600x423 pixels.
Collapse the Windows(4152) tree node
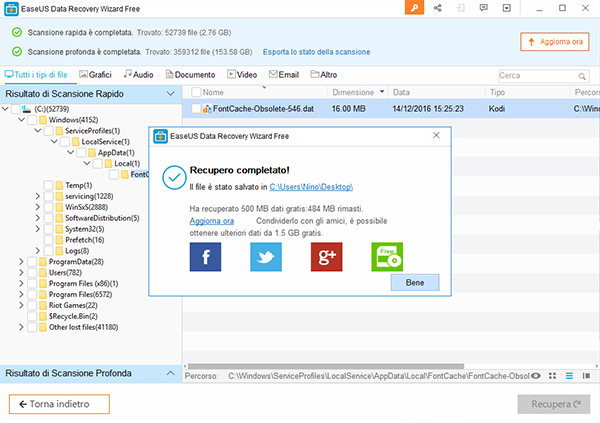point(21,120)
